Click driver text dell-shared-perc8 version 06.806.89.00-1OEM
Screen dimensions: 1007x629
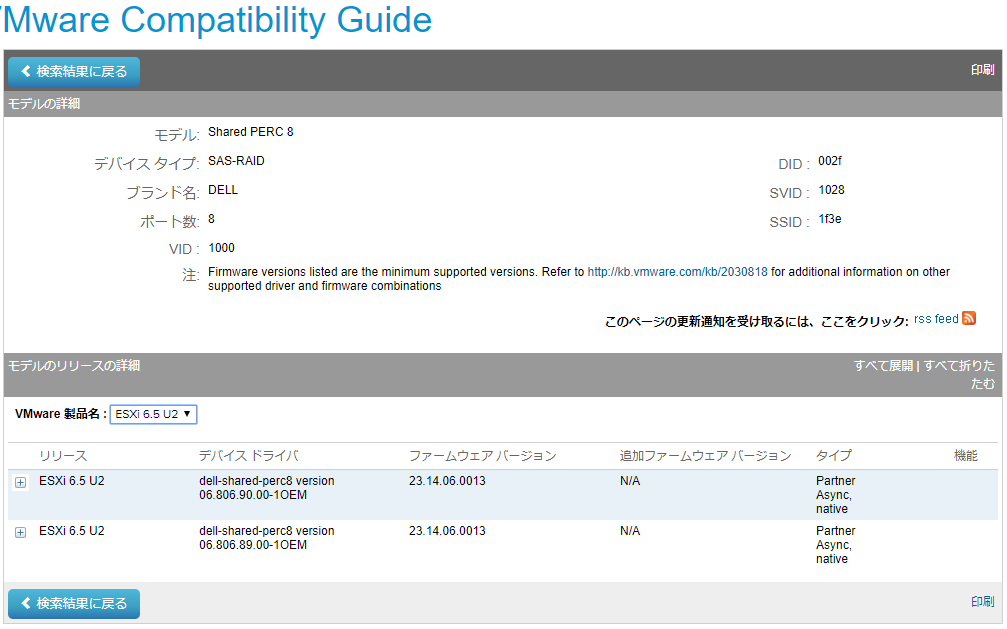(x=267, y=538)
